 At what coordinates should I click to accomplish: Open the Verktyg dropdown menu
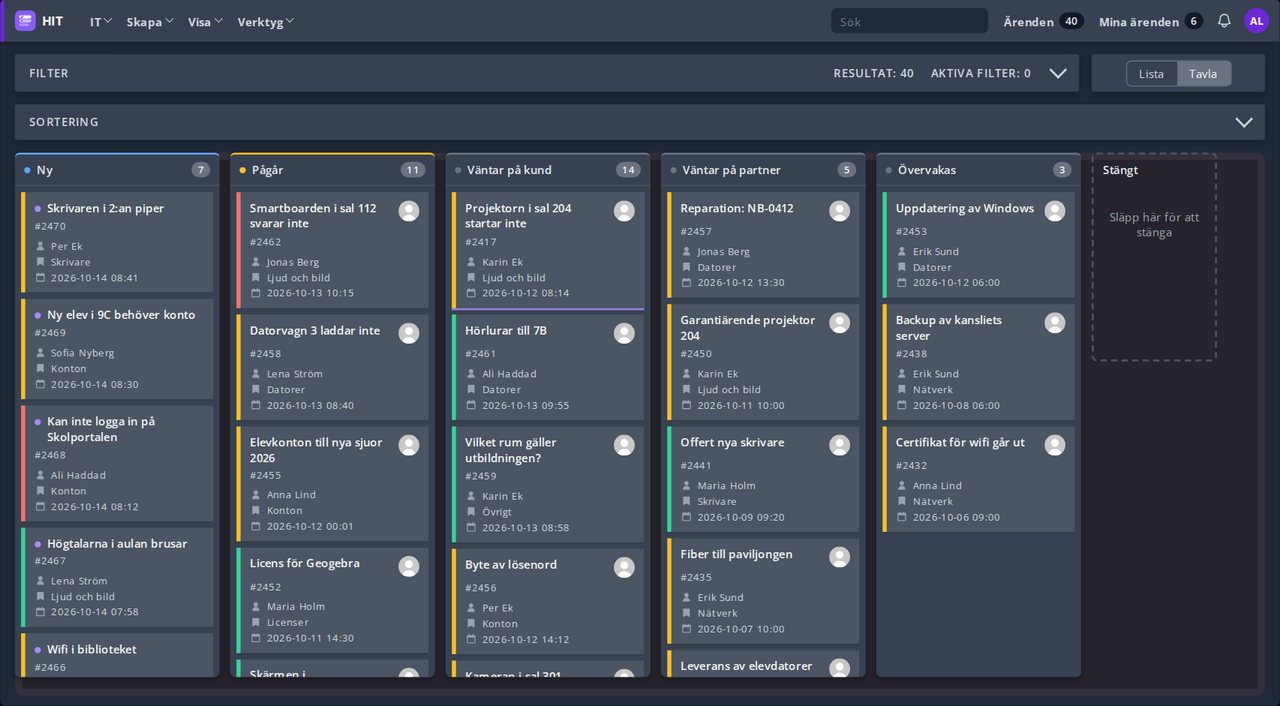265,21
